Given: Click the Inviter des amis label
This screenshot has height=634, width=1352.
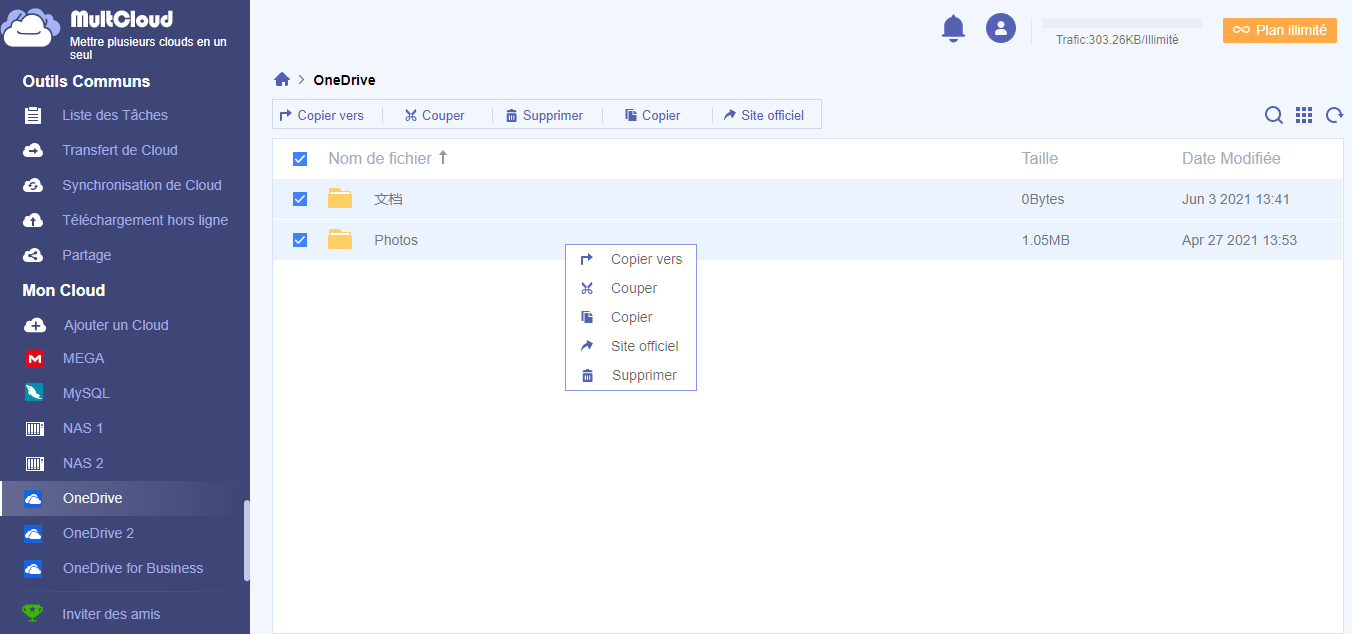Looking at the screenshot, I should (111, 614).
